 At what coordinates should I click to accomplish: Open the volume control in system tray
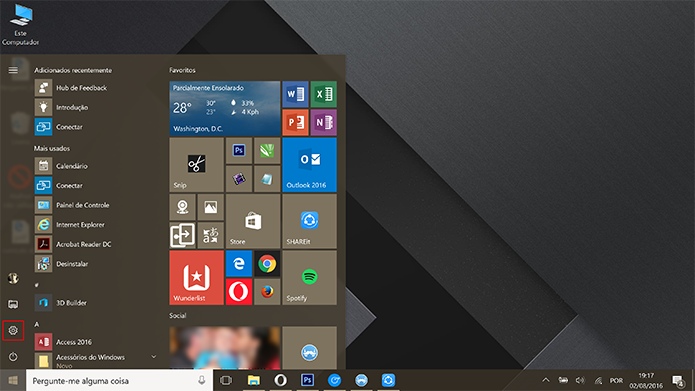(580, 380)
